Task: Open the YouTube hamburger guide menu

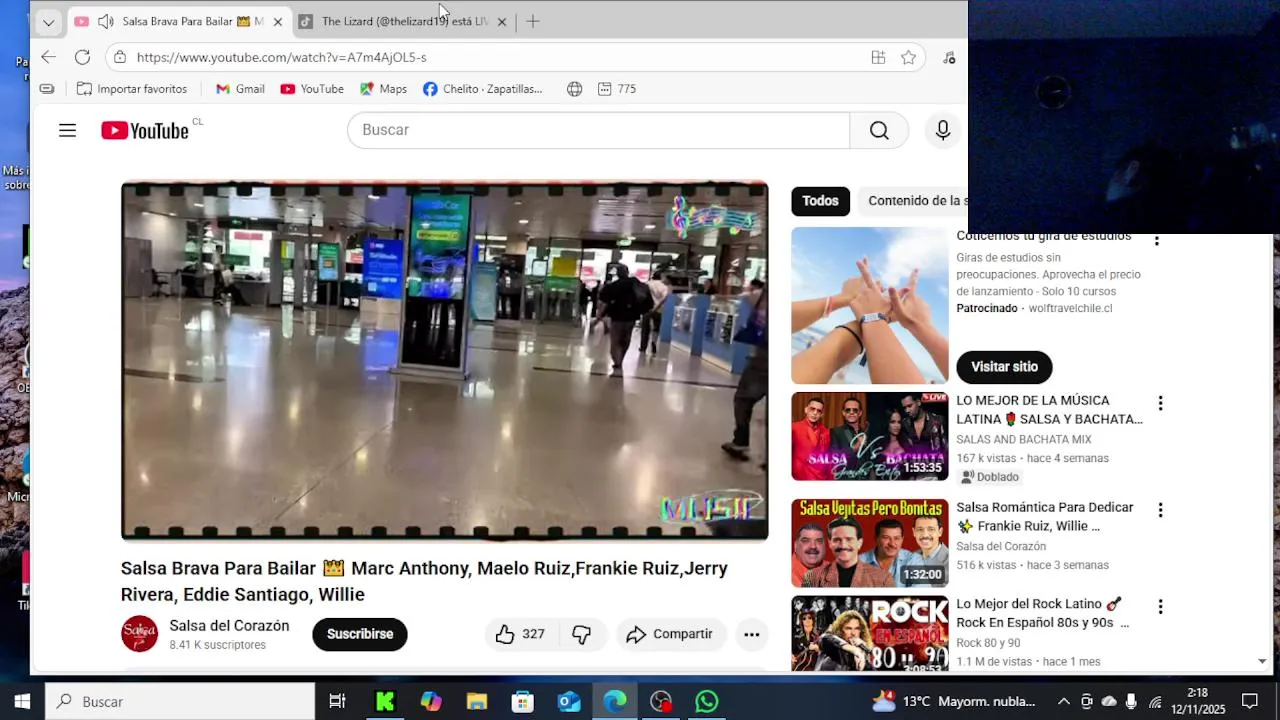Action: pos(67,130)
